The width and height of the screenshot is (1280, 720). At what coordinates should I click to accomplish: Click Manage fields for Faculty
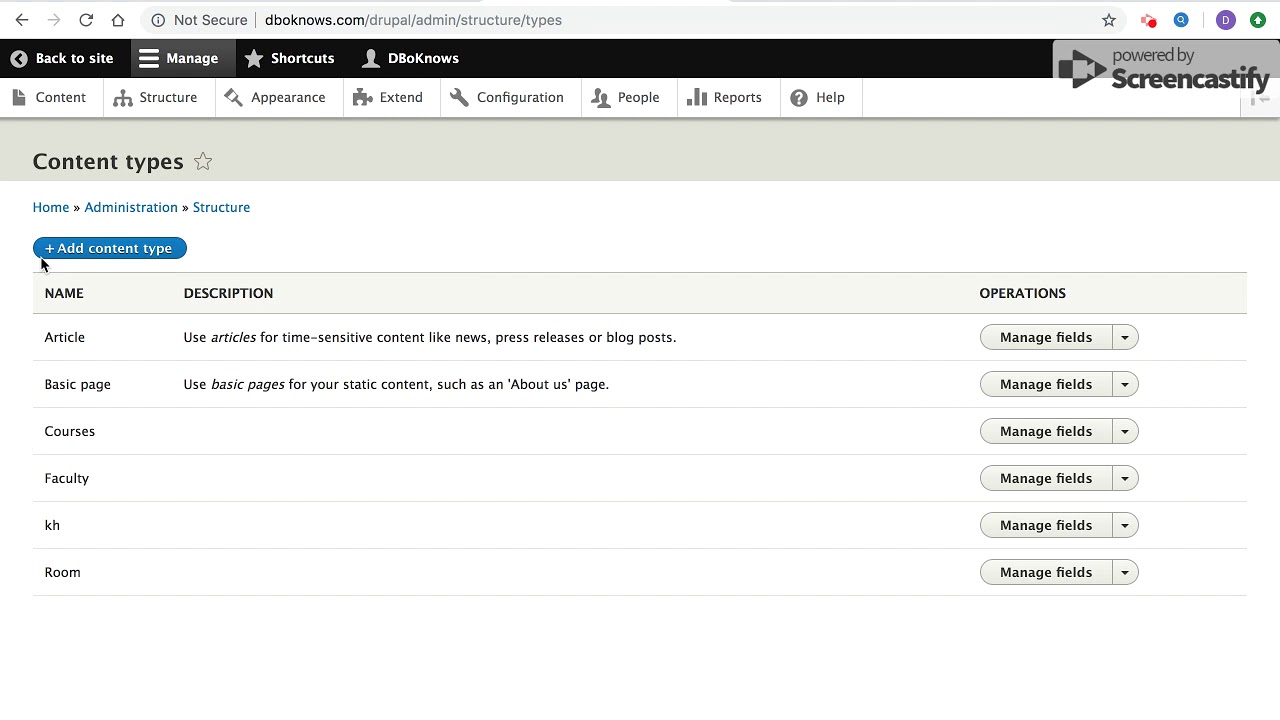[x=1045, y=479]
